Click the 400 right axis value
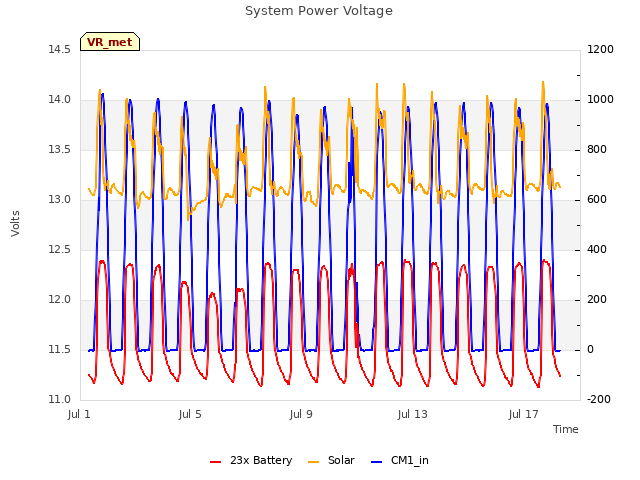 [597, 249]
